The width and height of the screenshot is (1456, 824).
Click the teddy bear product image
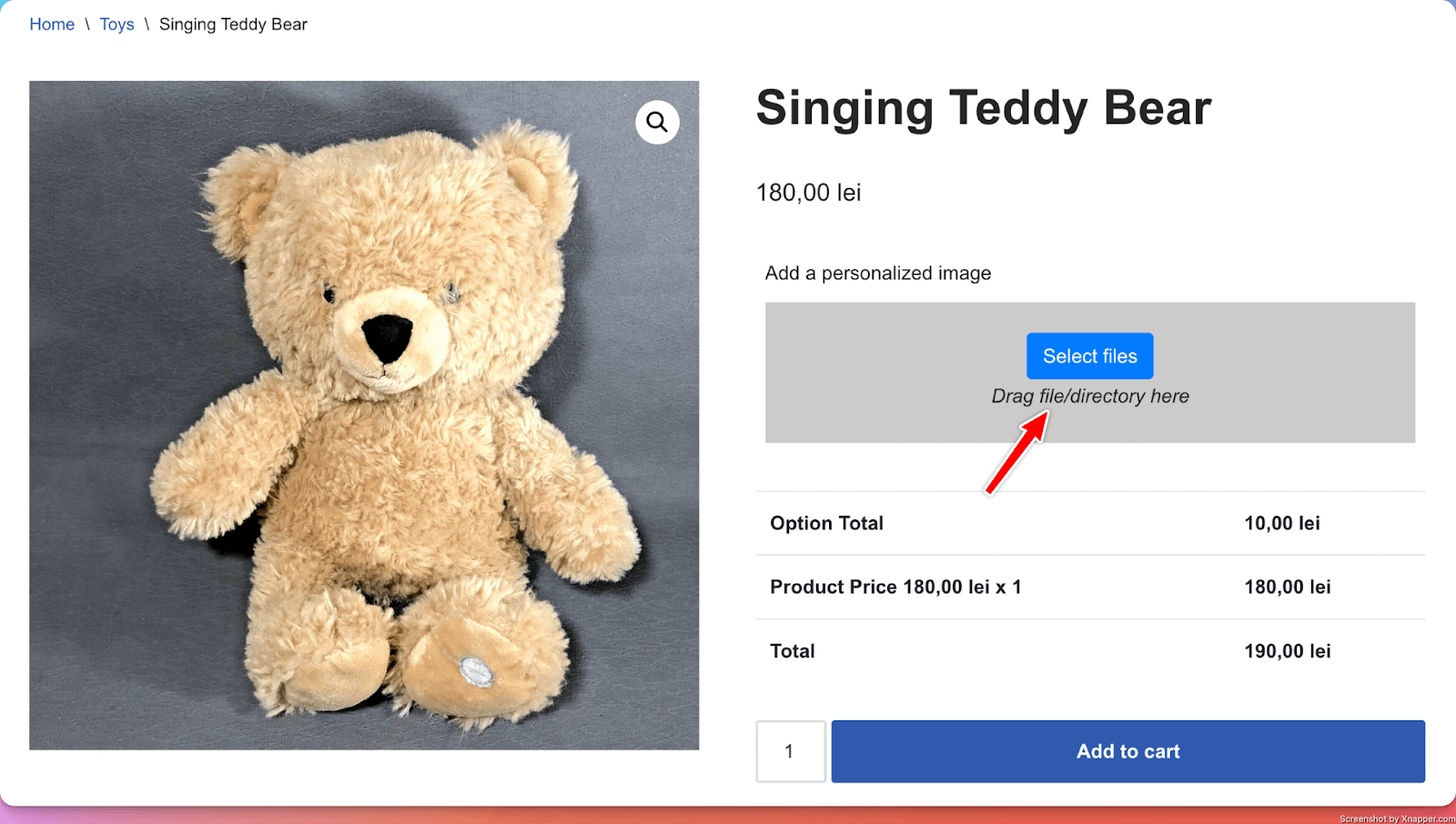pyautogui.click(x=364, y=415)
